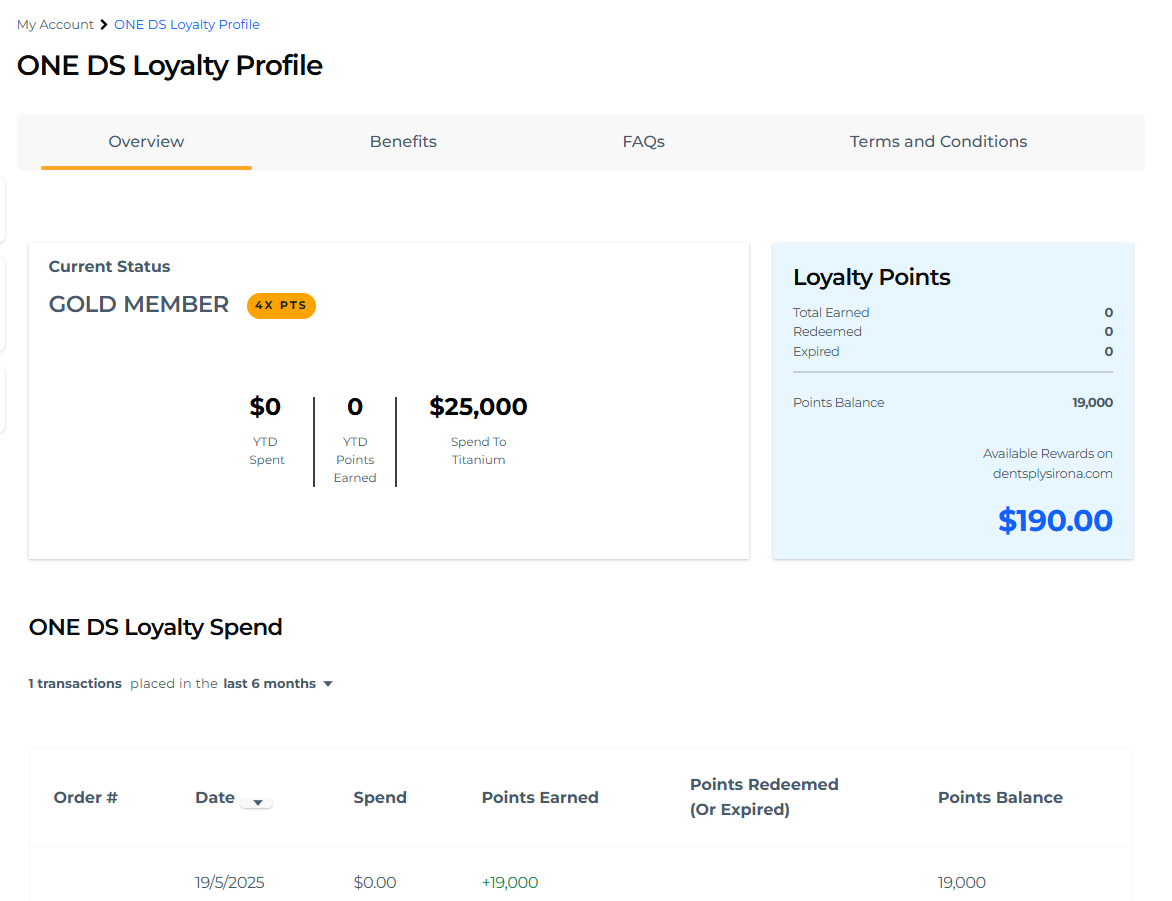
Task: Click the Spend column header
Action: click(x=380, y=797)
